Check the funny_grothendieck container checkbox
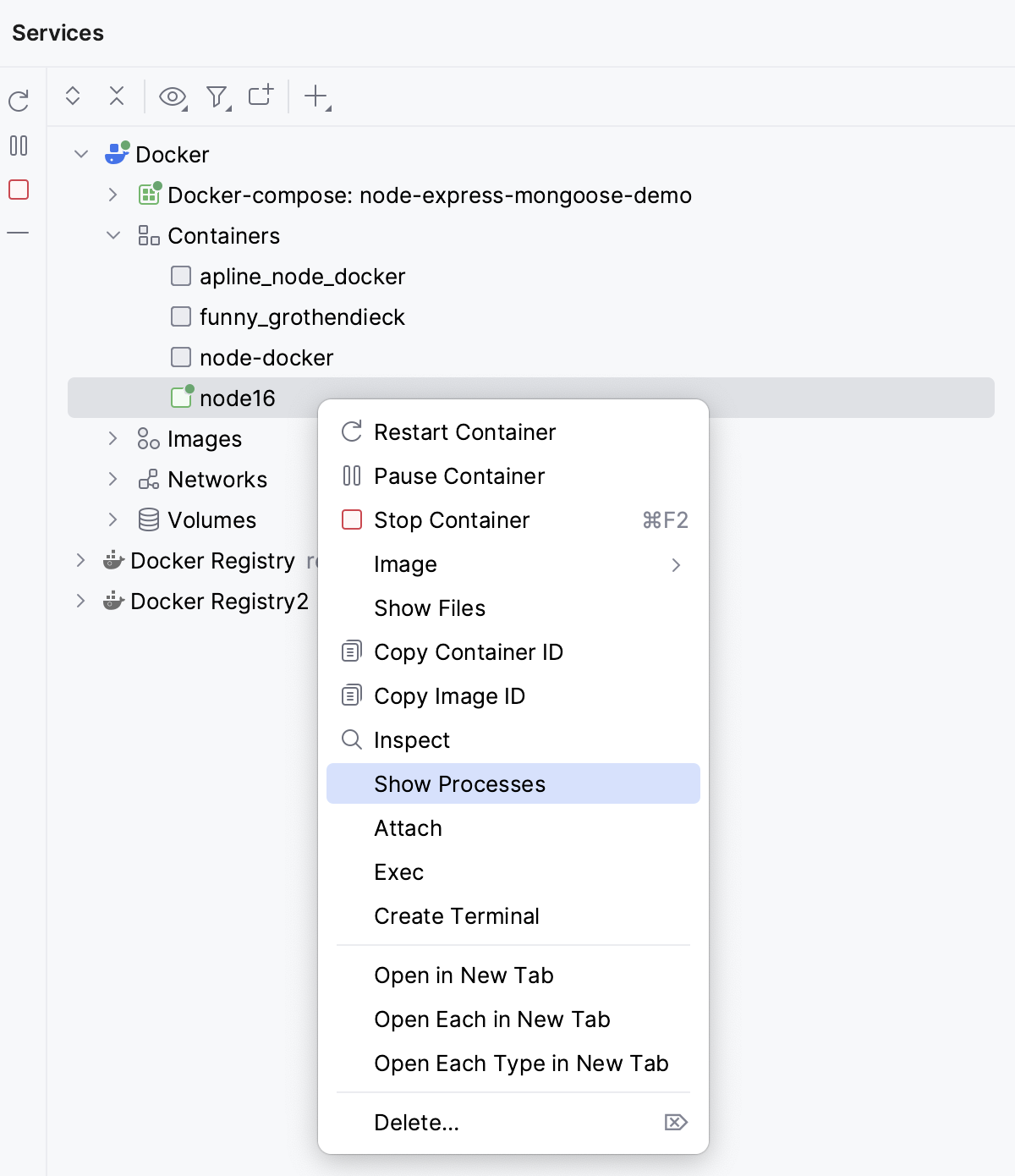This screenshot has height=1176, width=1015. click(180, 316)
